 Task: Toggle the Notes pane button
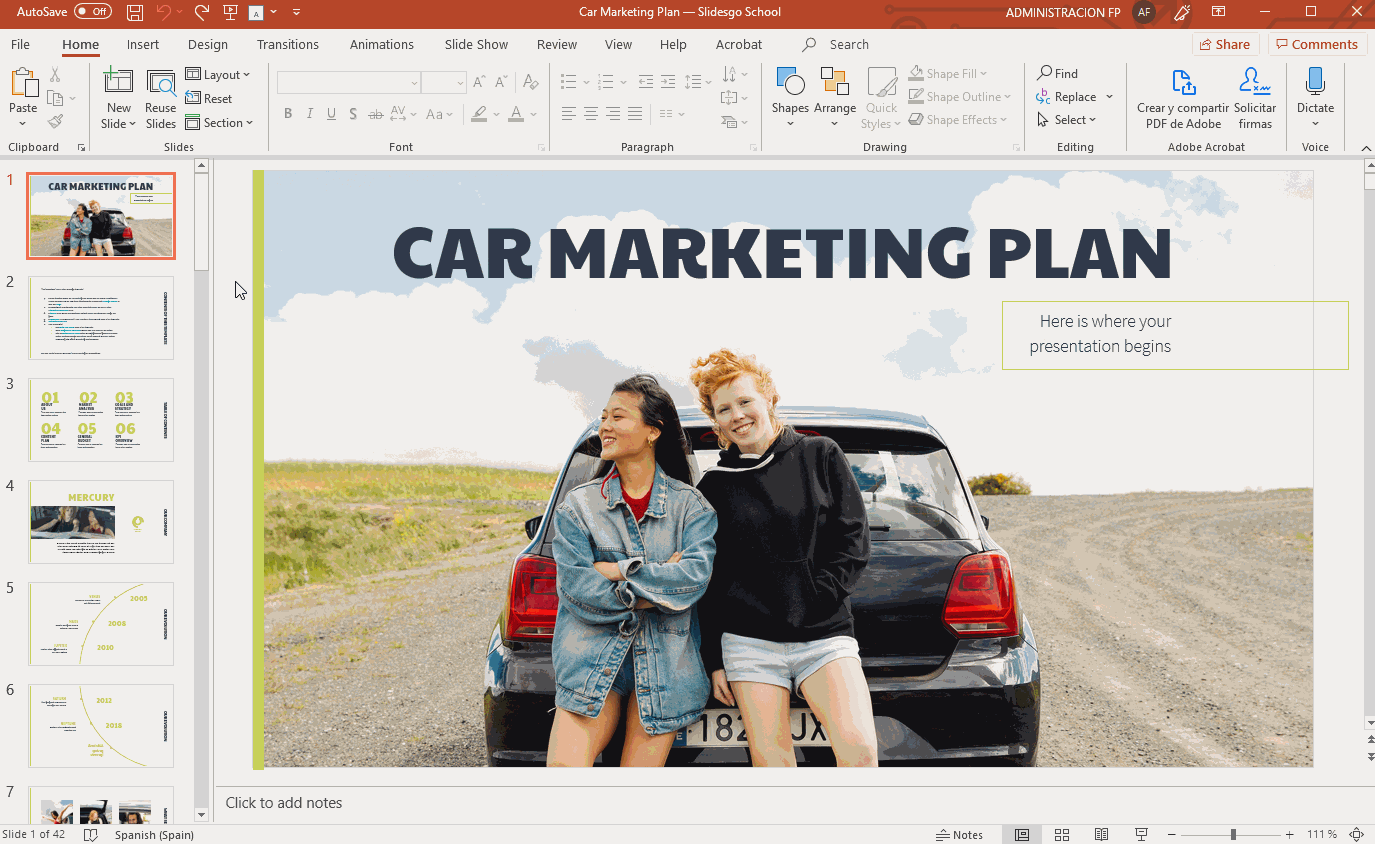[959, 834]
